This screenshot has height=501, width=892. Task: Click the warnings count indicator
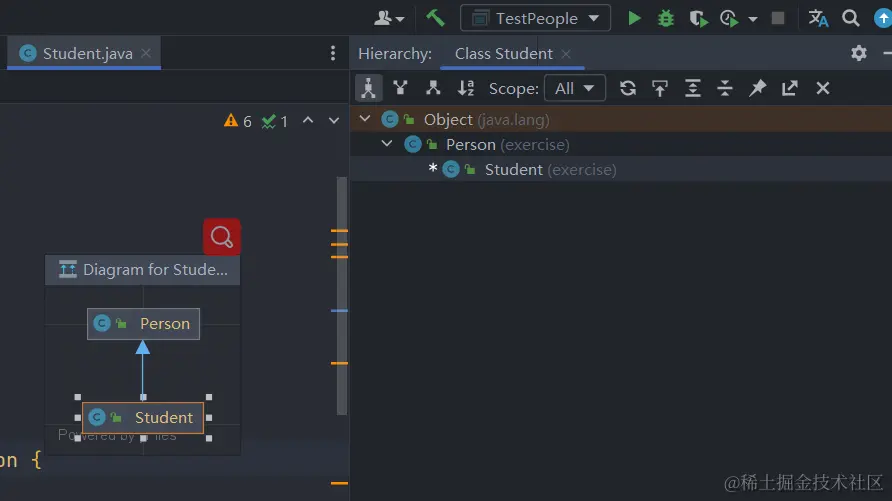[238, 121]
